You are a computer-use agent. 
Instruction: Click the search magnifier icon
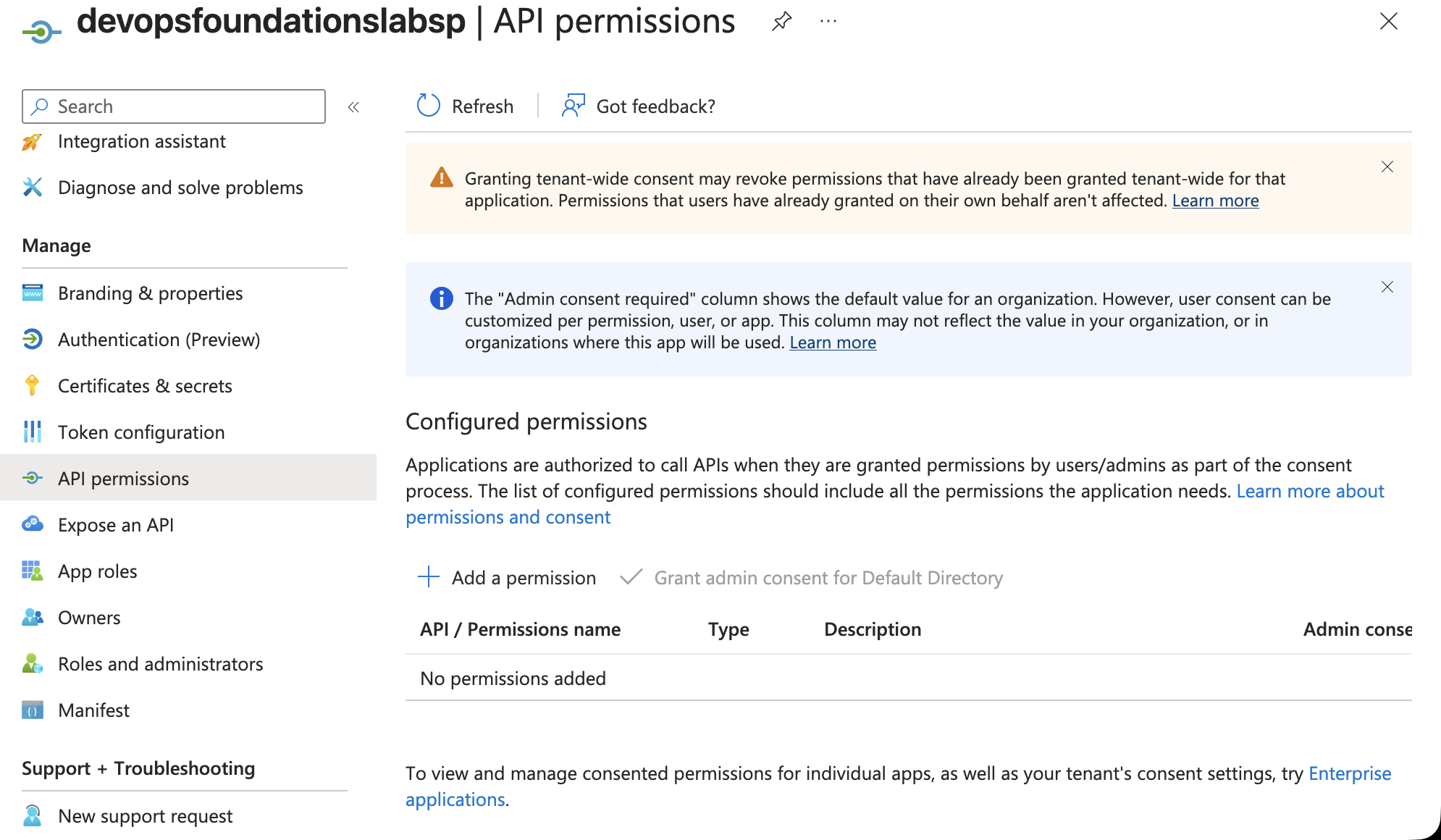pos(41,106)
